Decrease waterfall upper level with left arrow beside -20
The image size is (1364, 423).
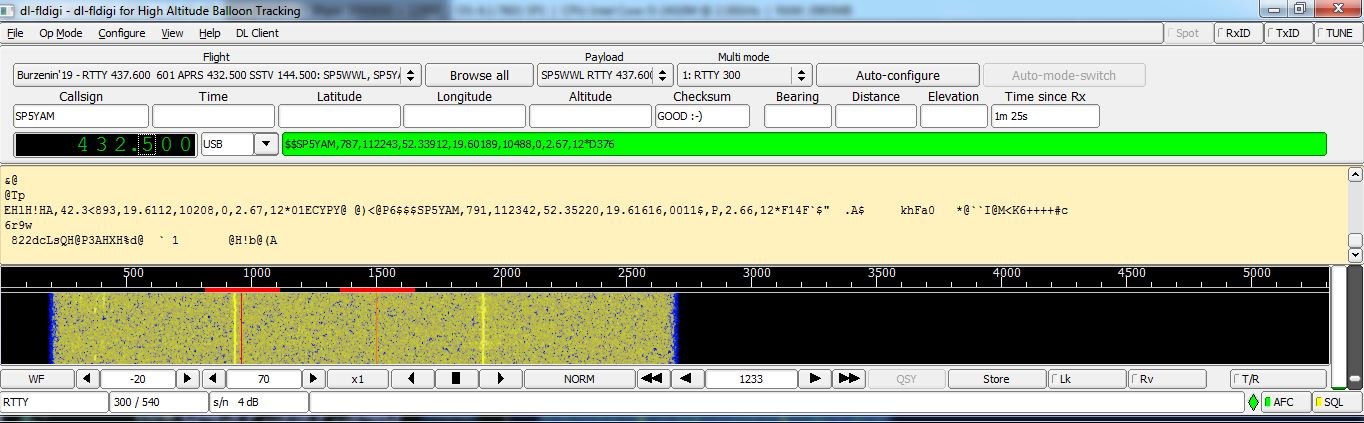88,379
